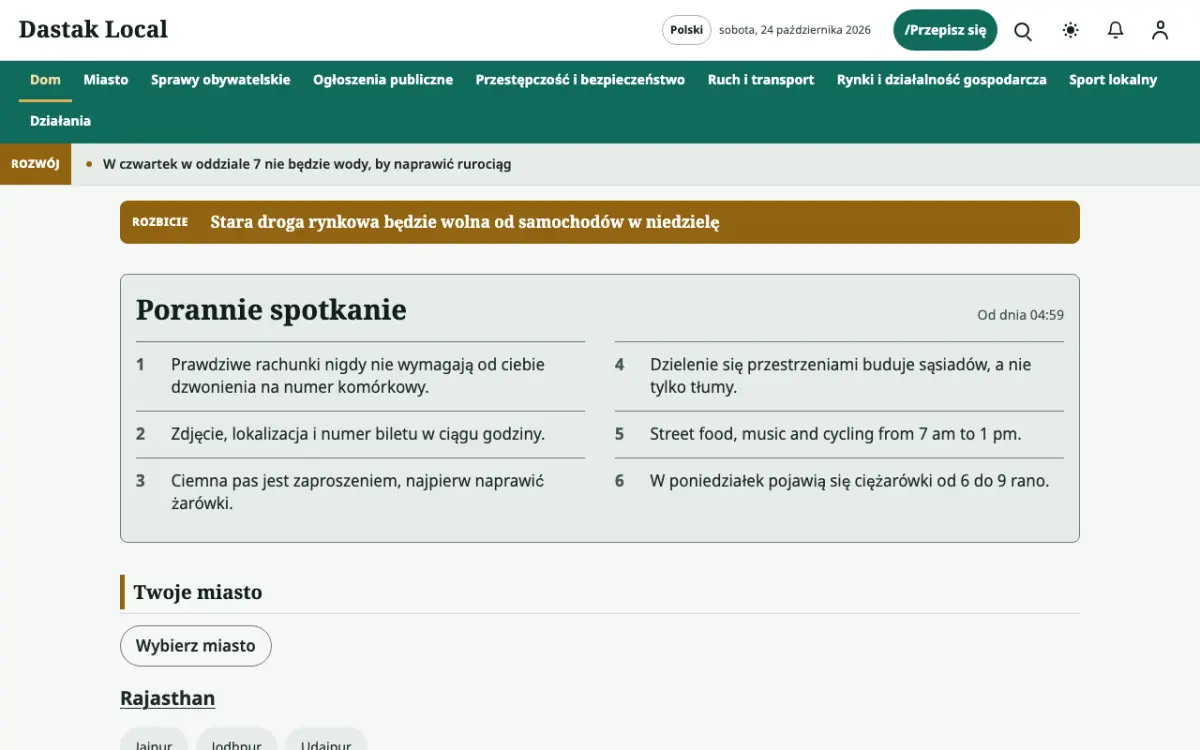The image size is (1200, 750).
Task: Click the date sobota, 24 października 2026
Action: coord(795,30)
